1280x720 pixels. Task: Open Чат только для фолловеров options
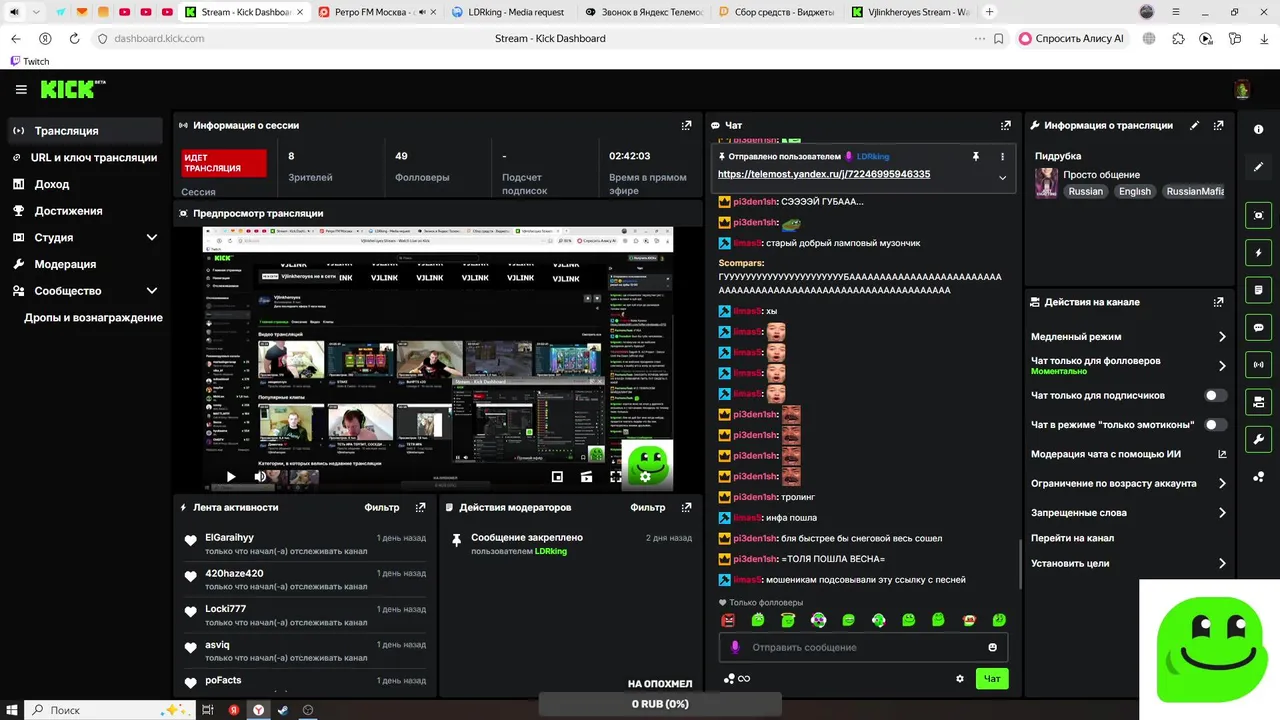click(1128, 366)
